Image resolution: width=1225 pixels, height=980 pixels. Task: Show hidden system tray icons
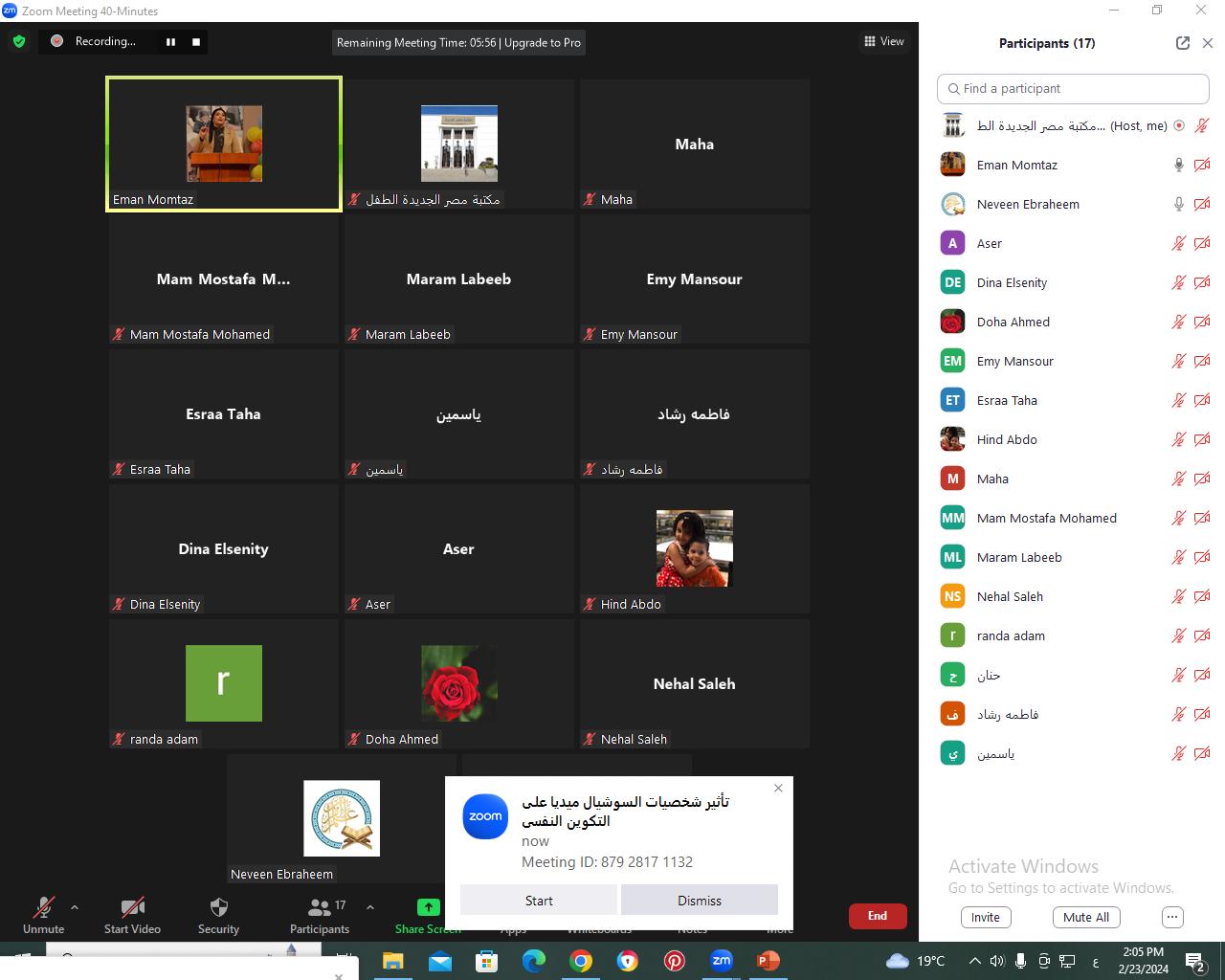tap(974, 961)
